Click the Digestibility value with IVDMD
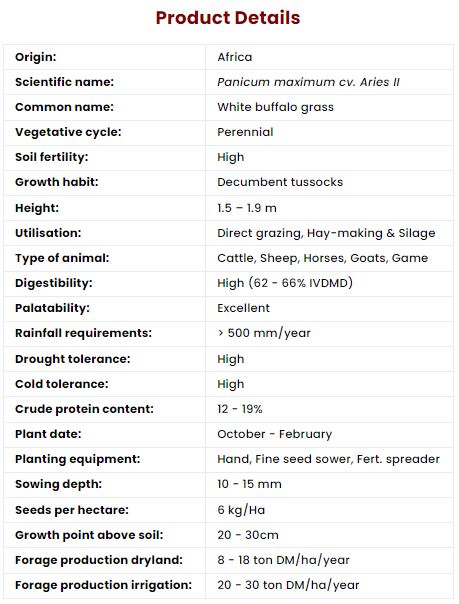459x604 pixels. coord(285,283)
